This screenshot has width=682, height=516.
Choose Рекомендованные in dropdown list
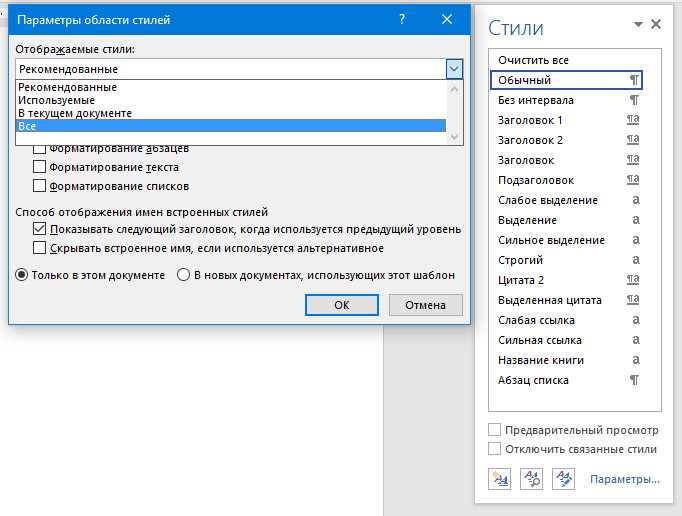231,87
